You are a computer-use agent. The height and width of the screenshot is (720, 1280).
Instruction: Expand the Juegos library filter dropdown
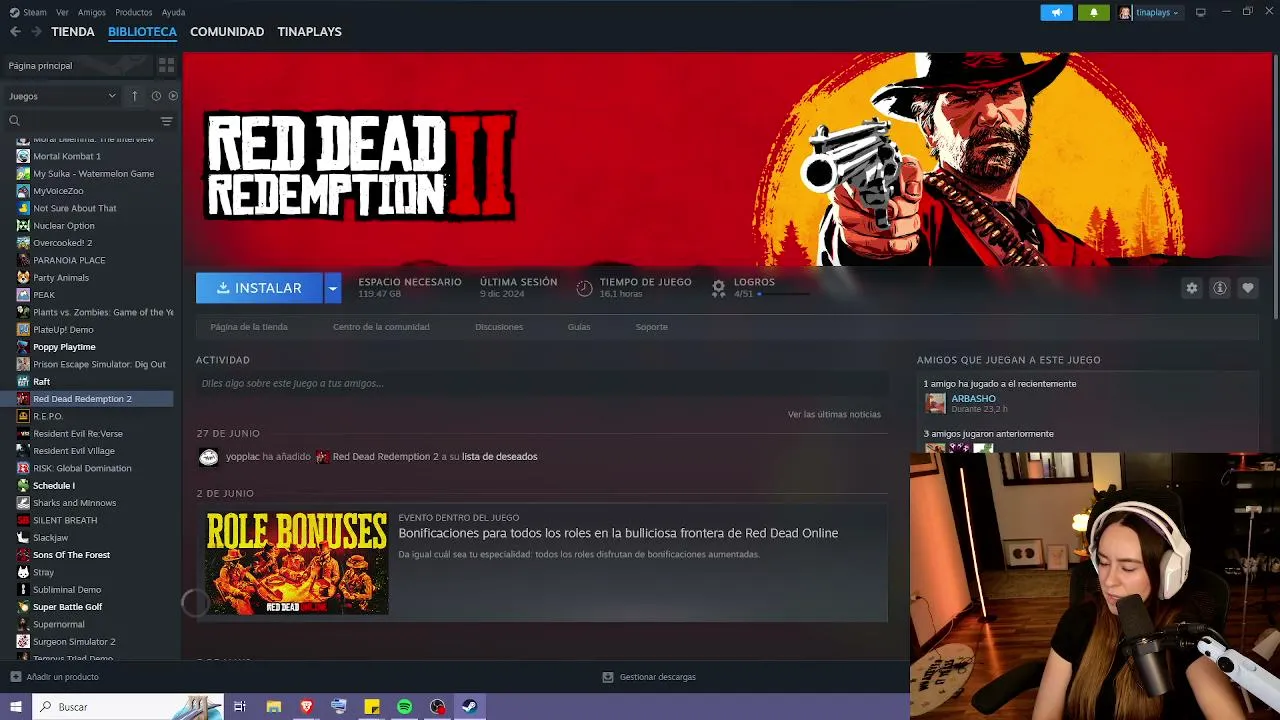[x=63, y=96]
